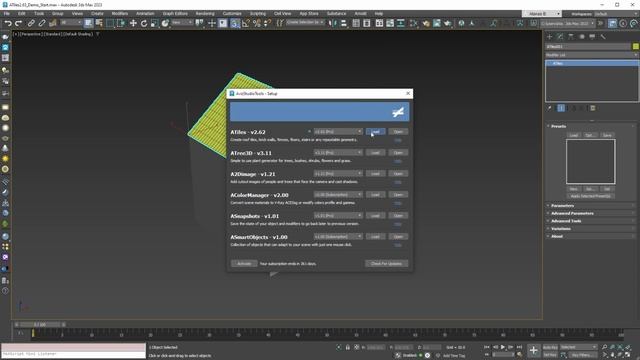Open the Customize menu

pos(232,13)
